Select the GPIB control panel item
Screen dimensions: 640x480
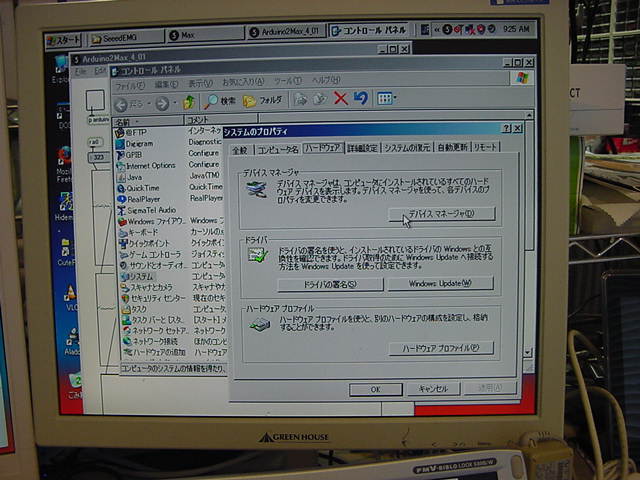point(129,155)
